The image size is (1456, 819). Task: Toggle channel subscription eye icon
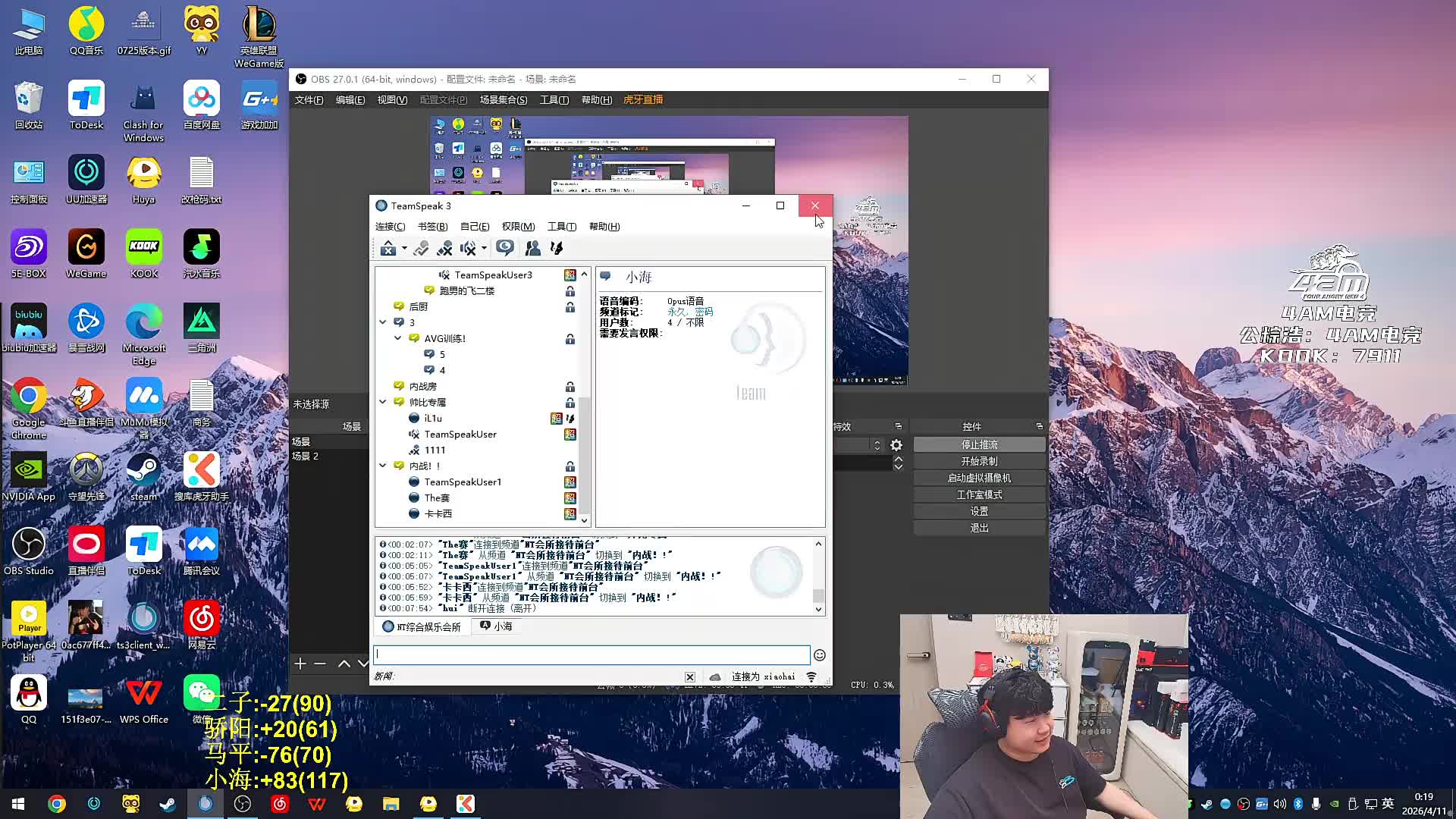(x=505, y=248)
